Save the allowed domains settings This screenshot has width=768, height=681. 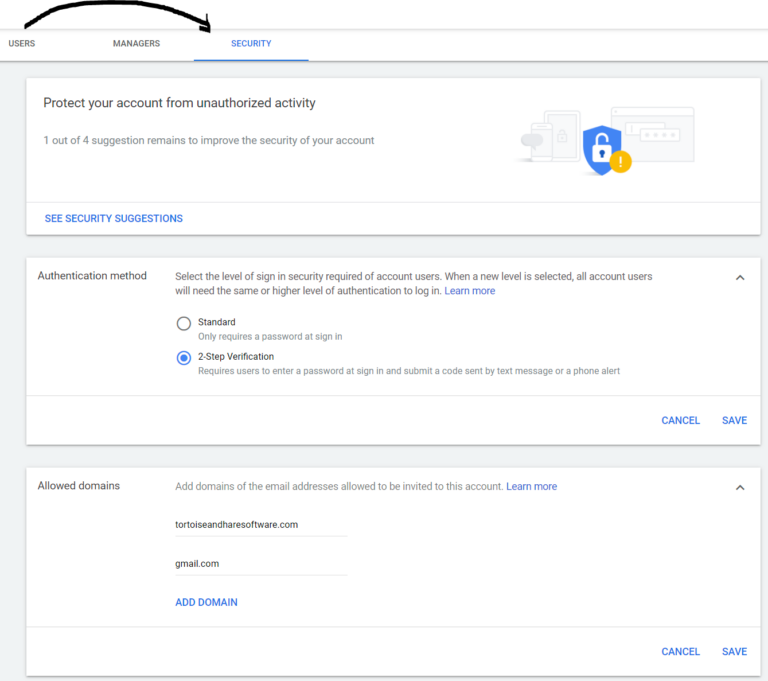pos(734,652)
